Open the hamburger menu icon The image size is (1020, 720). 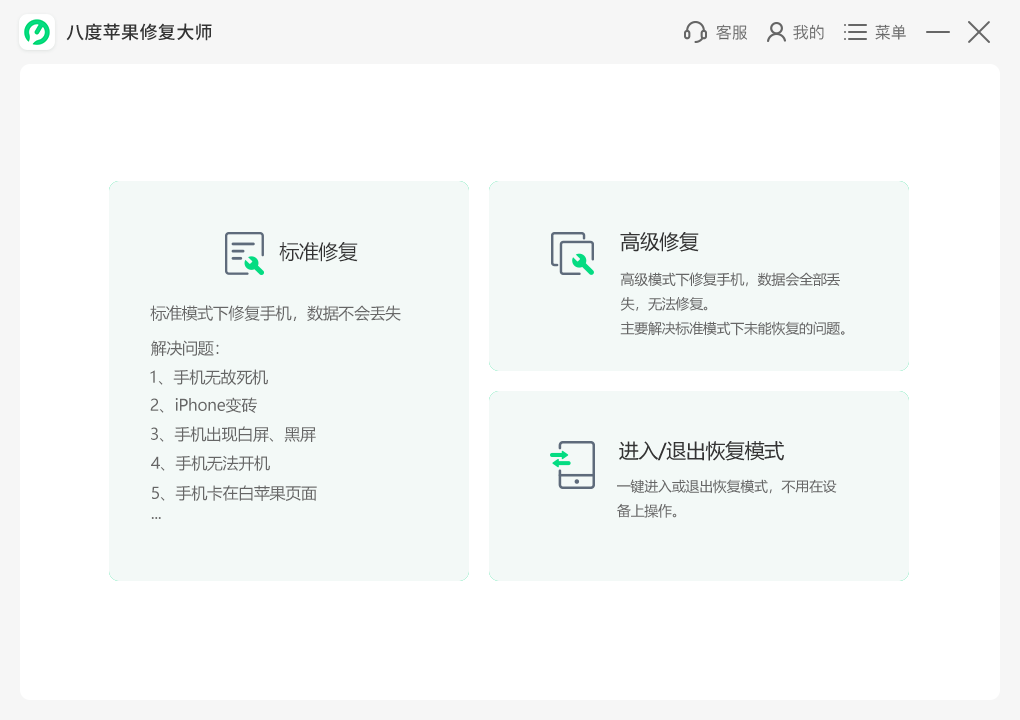pyautogui.click(x=855, y=32)
